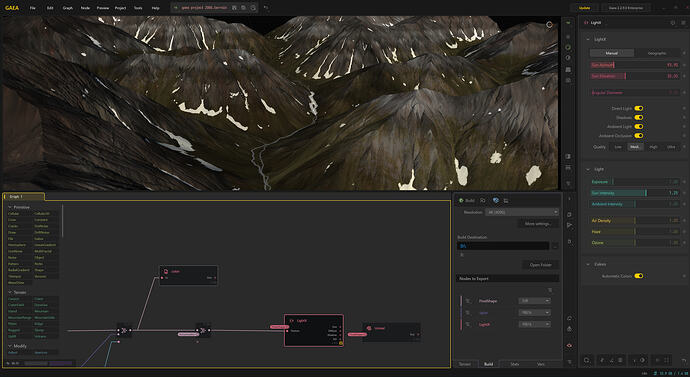The height and width of the screenshot is (377, 690).
Task: Adjust the Sun Azimuth slider
Action: click(x=635, y=65)
